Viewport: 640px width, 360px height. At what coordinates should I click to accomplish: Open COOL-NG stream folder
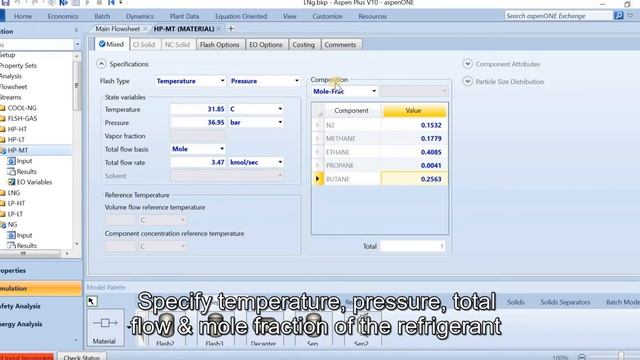pyautogui.click(x=22, y=108)
